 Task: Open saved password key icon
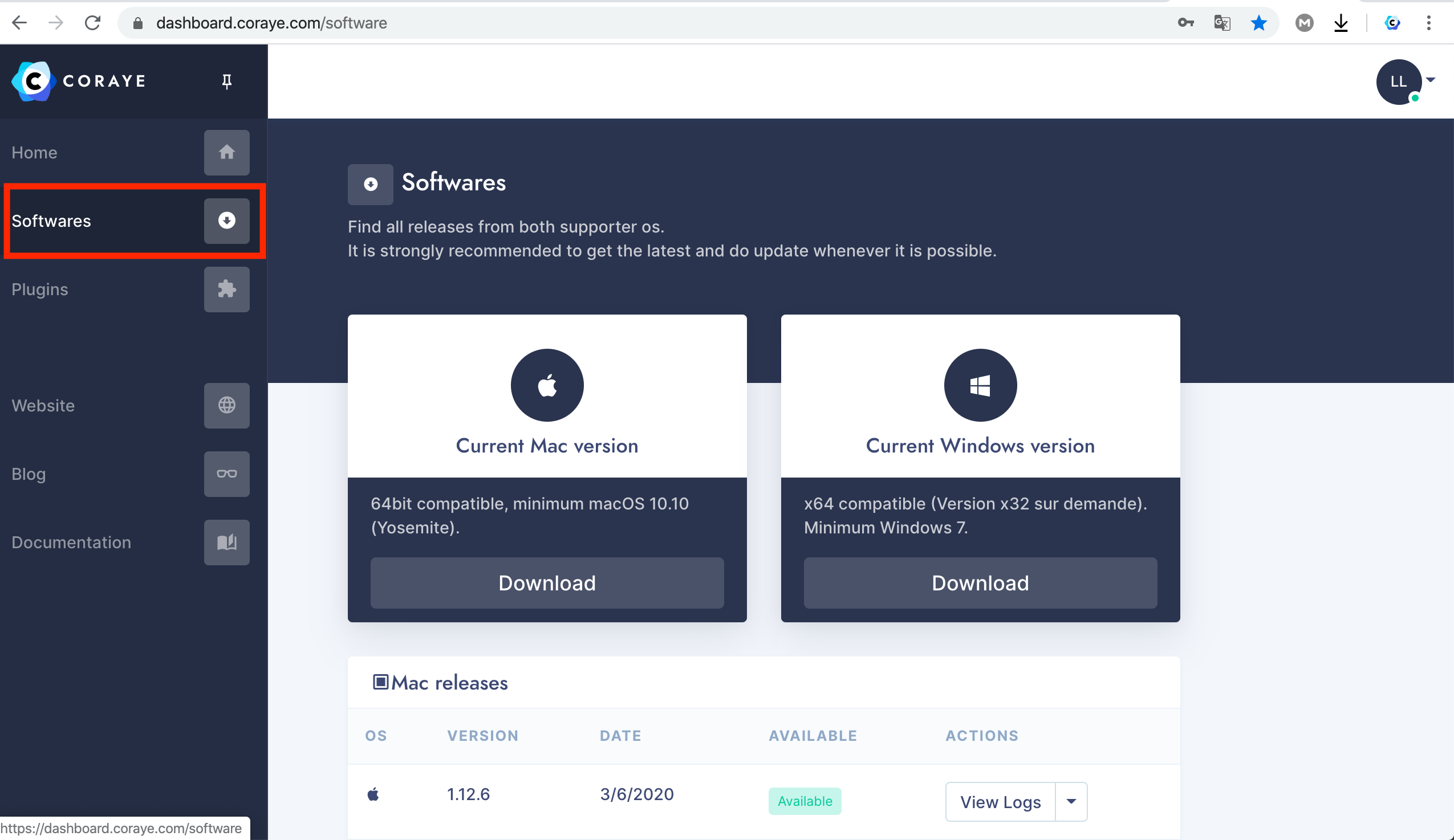pyautogui.click(x=1185, y=23)
